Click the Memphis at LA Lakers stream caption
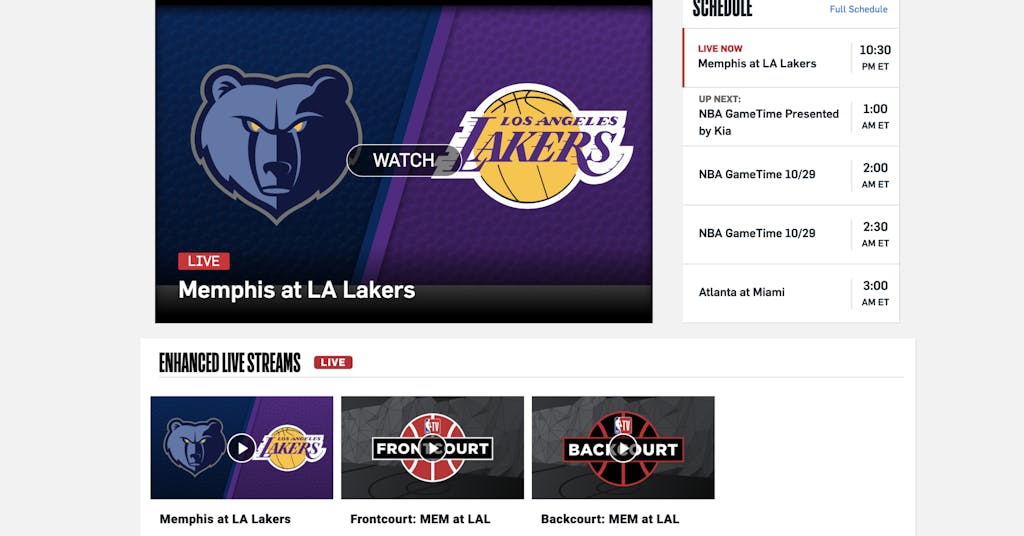 click(225, 519)
